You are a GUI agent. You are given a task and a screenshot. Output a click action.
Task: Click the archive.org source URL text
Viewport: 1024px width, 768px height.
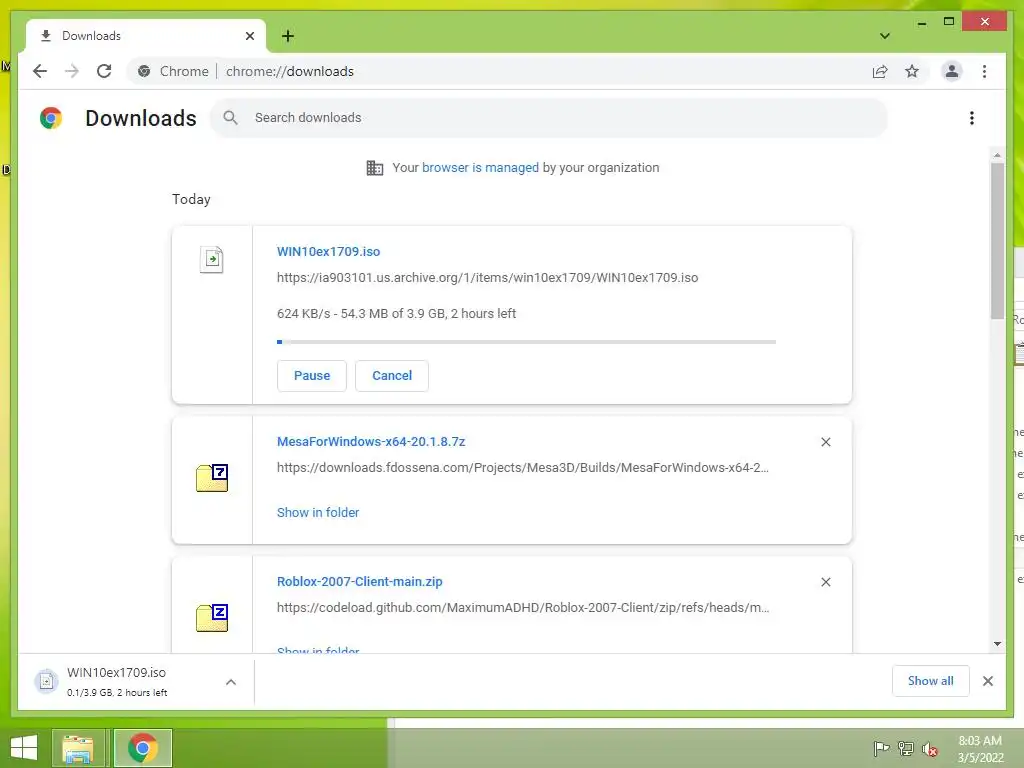pyautogui.click(x=487, y=278)
